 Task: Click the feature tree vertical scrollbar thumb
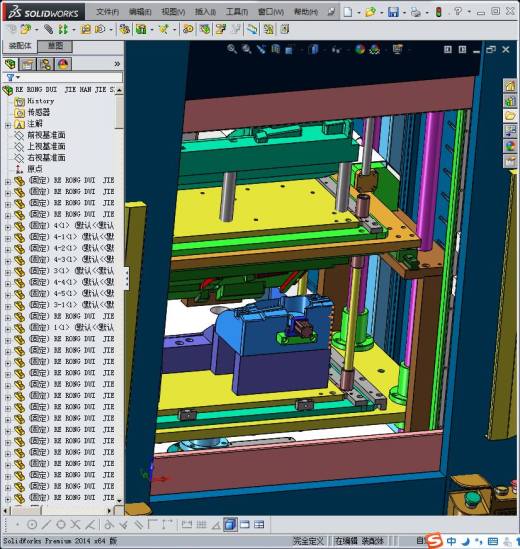[x=119, y=112]
